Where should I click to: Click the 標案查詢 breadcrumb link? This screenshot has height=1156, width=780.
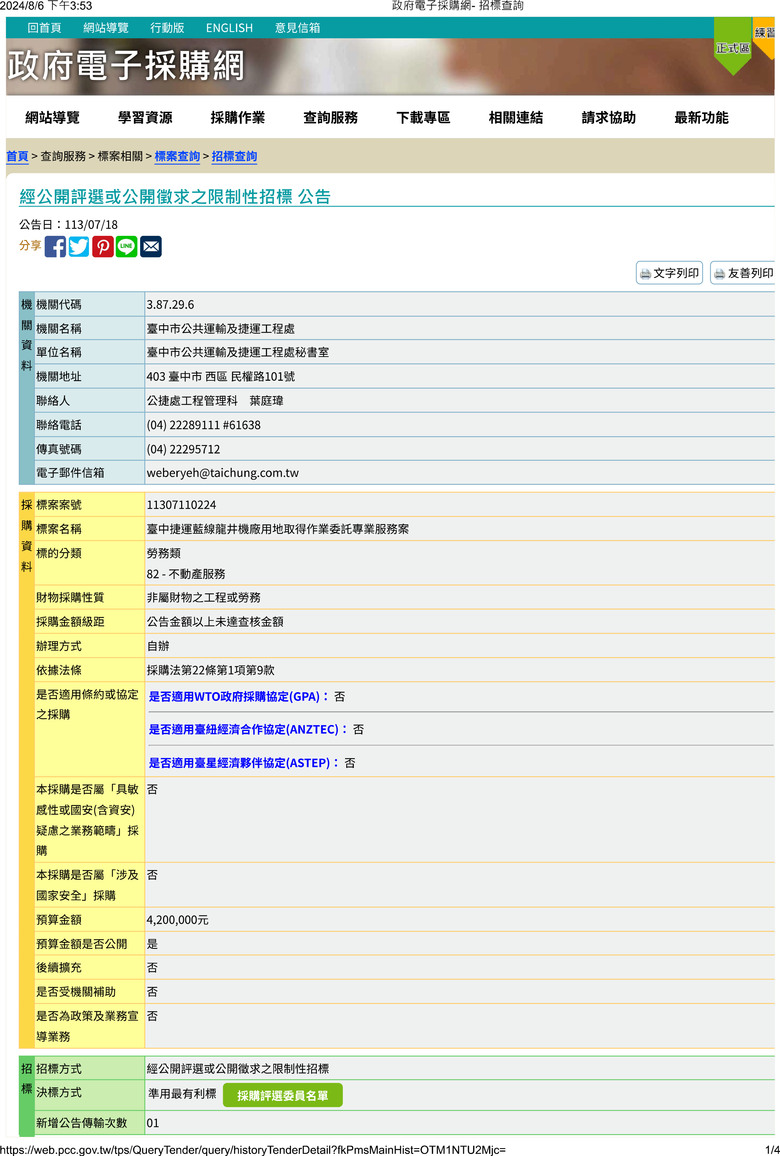pyautogui.click(x=177, y=156)
